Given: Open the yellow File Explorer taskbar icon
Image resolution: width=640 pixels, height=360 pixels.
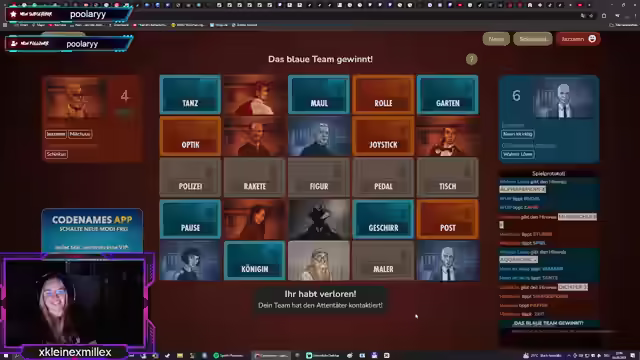Looking at the screenshot, I should click(180, 356).
